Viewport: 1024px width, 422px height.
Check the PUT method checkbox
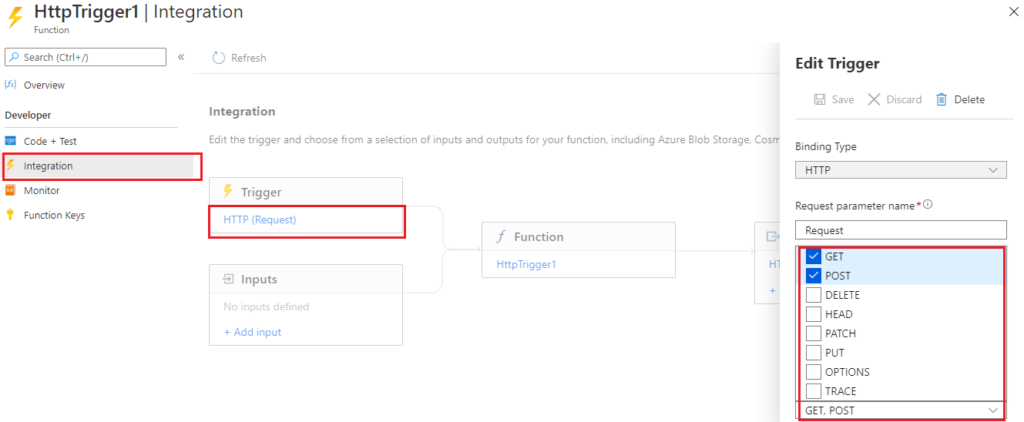(x=814, y=353)
